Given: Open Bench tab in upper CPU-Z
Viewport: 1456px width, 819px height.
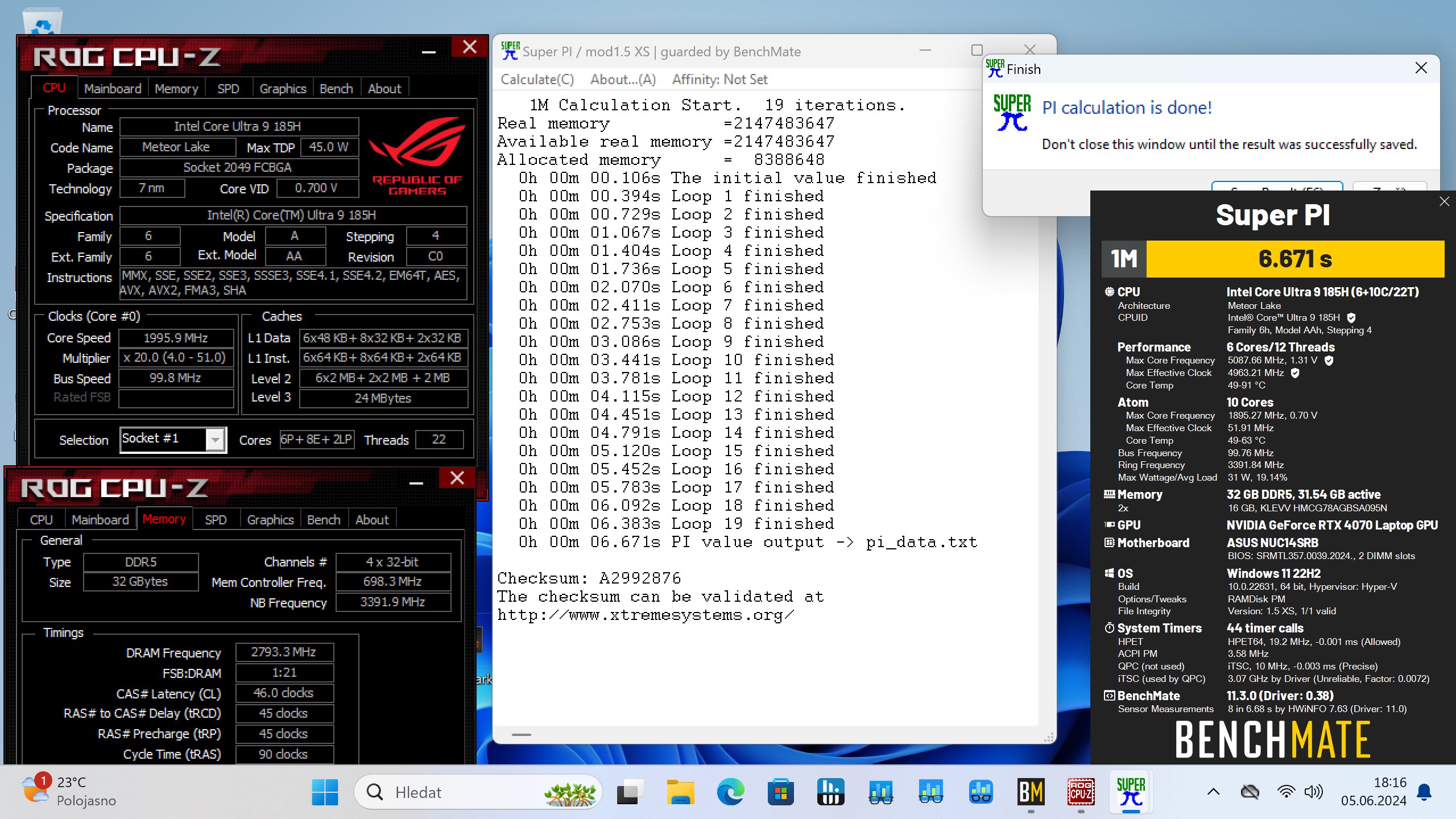Looking at the screenshot, I should click(x=336, y=89).
